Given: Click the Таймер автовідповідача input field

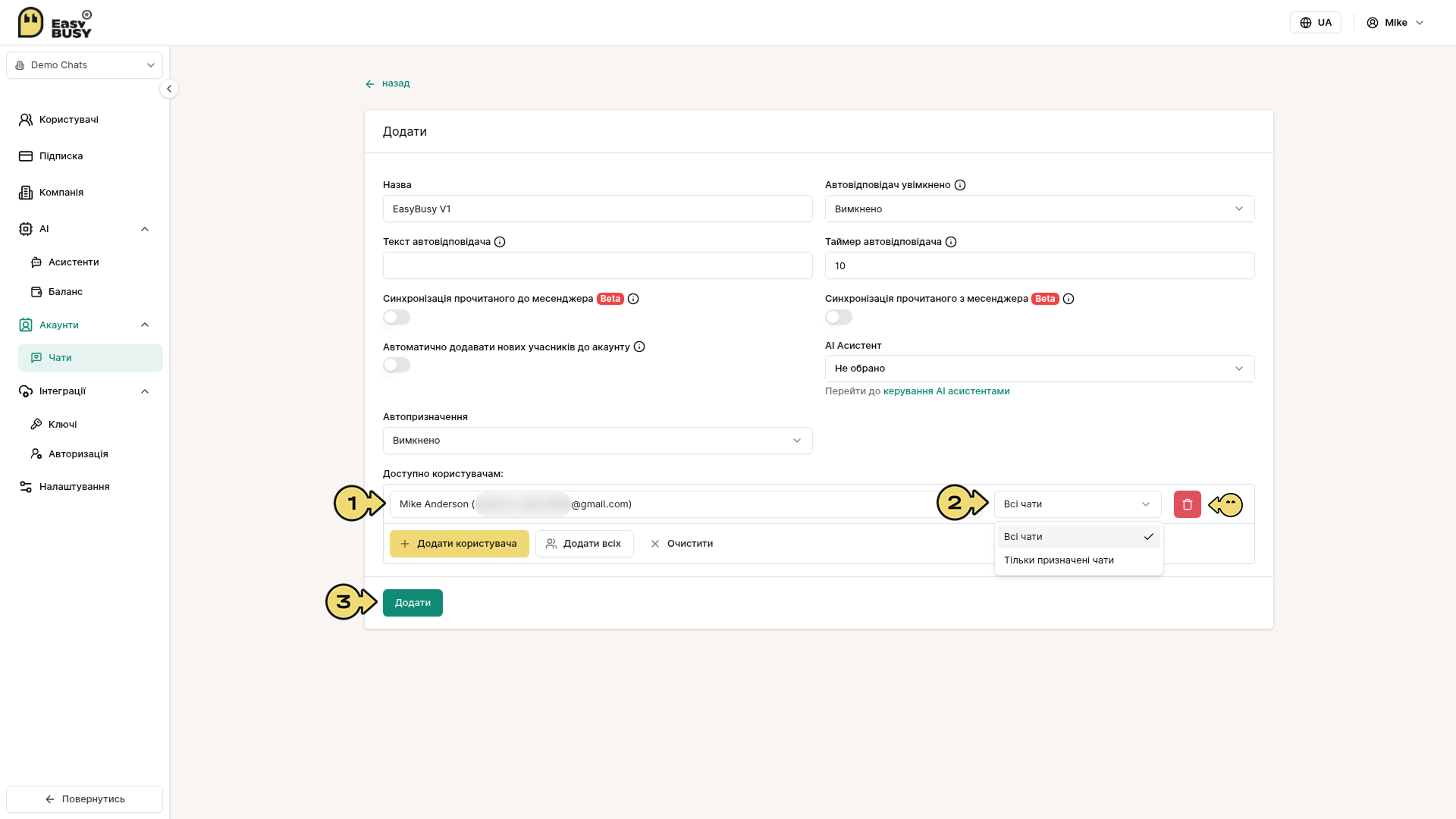Looking at the screenshot, I should (x=1040, y=265).
